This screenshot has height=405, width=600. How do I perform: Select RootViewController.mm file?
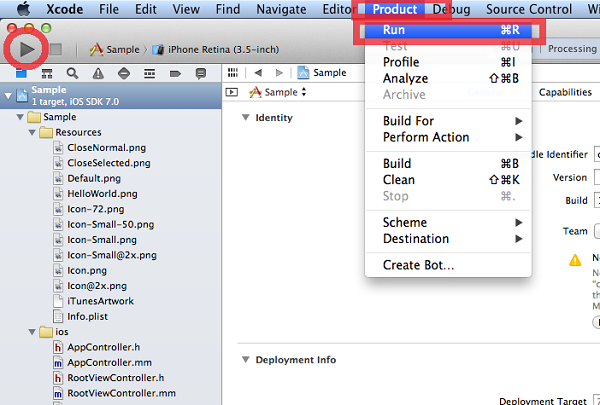[121, 393]
